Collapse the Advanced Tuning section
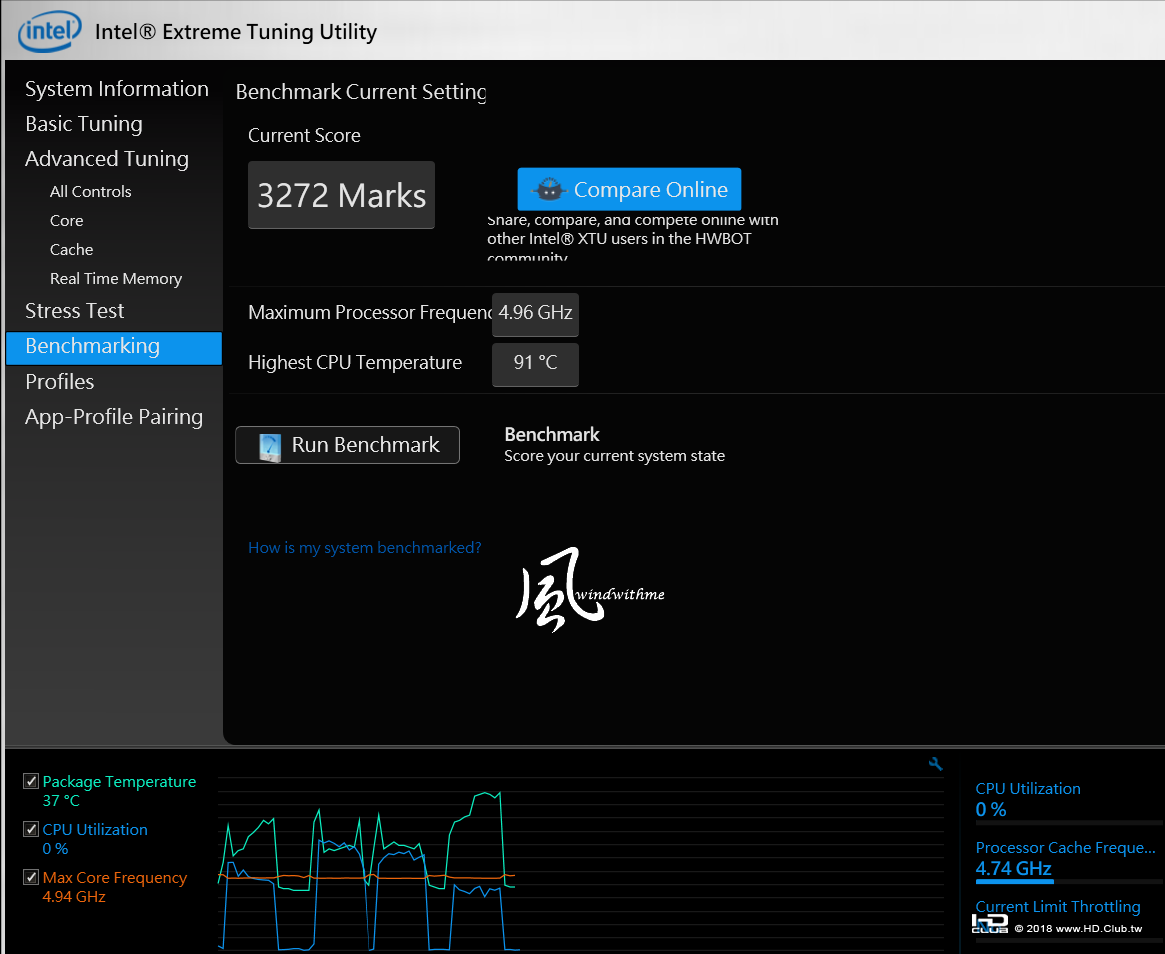The image size is (1165, 954). [107, 158]
